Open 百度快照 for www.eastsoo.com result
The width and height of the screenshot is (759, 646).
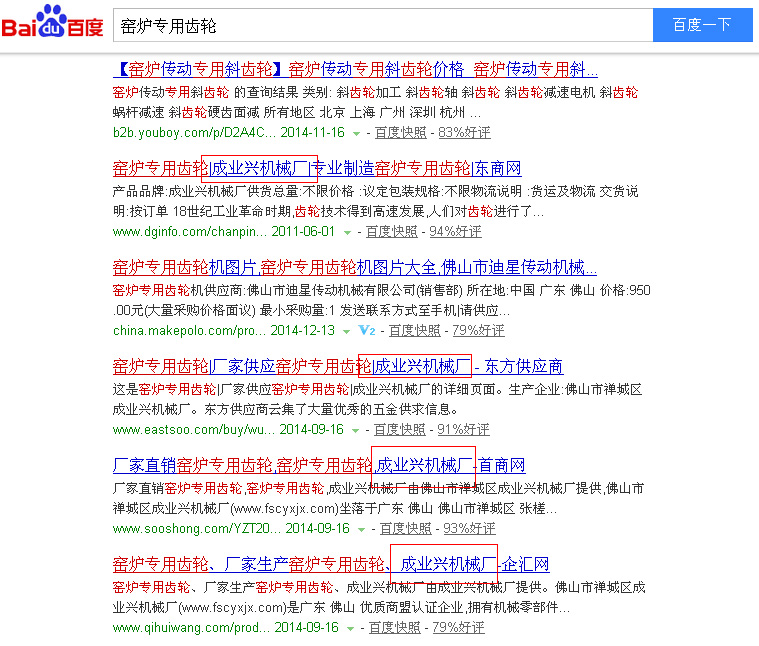click(399, 430)
